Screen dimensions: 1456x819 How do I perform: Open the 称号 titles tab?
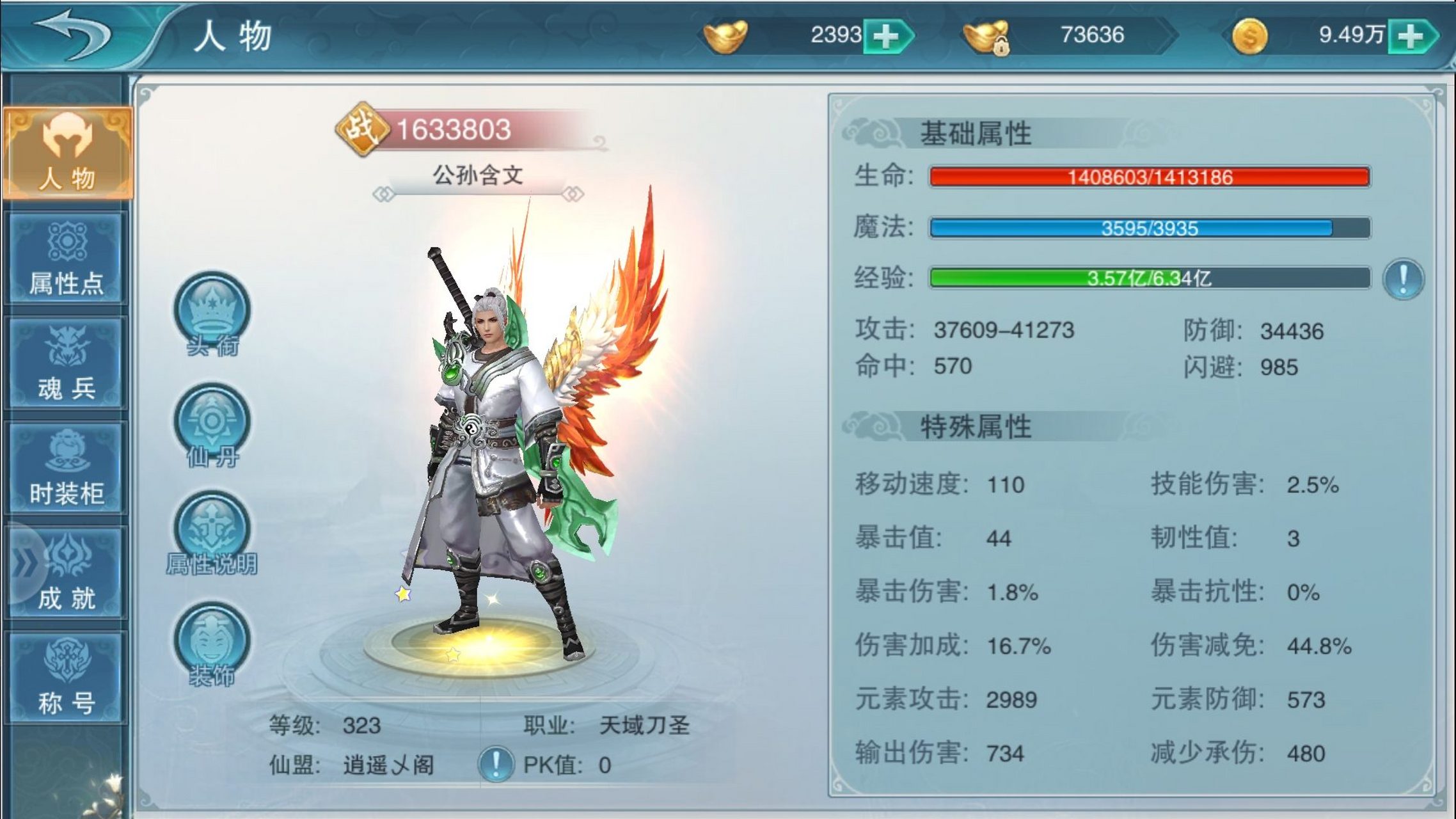click(x=66, y=678)
